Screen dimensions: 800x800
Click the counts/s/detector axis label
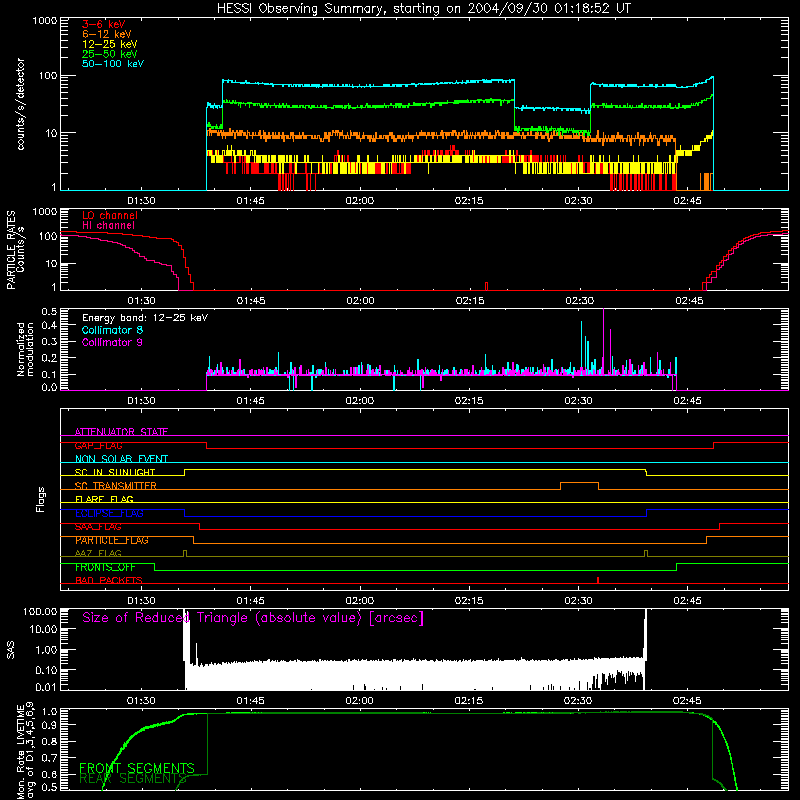(x=21, y=104)
